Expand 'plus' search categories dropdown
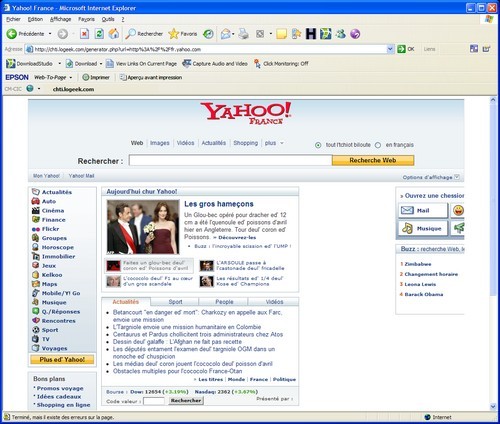 pos(282,143)
